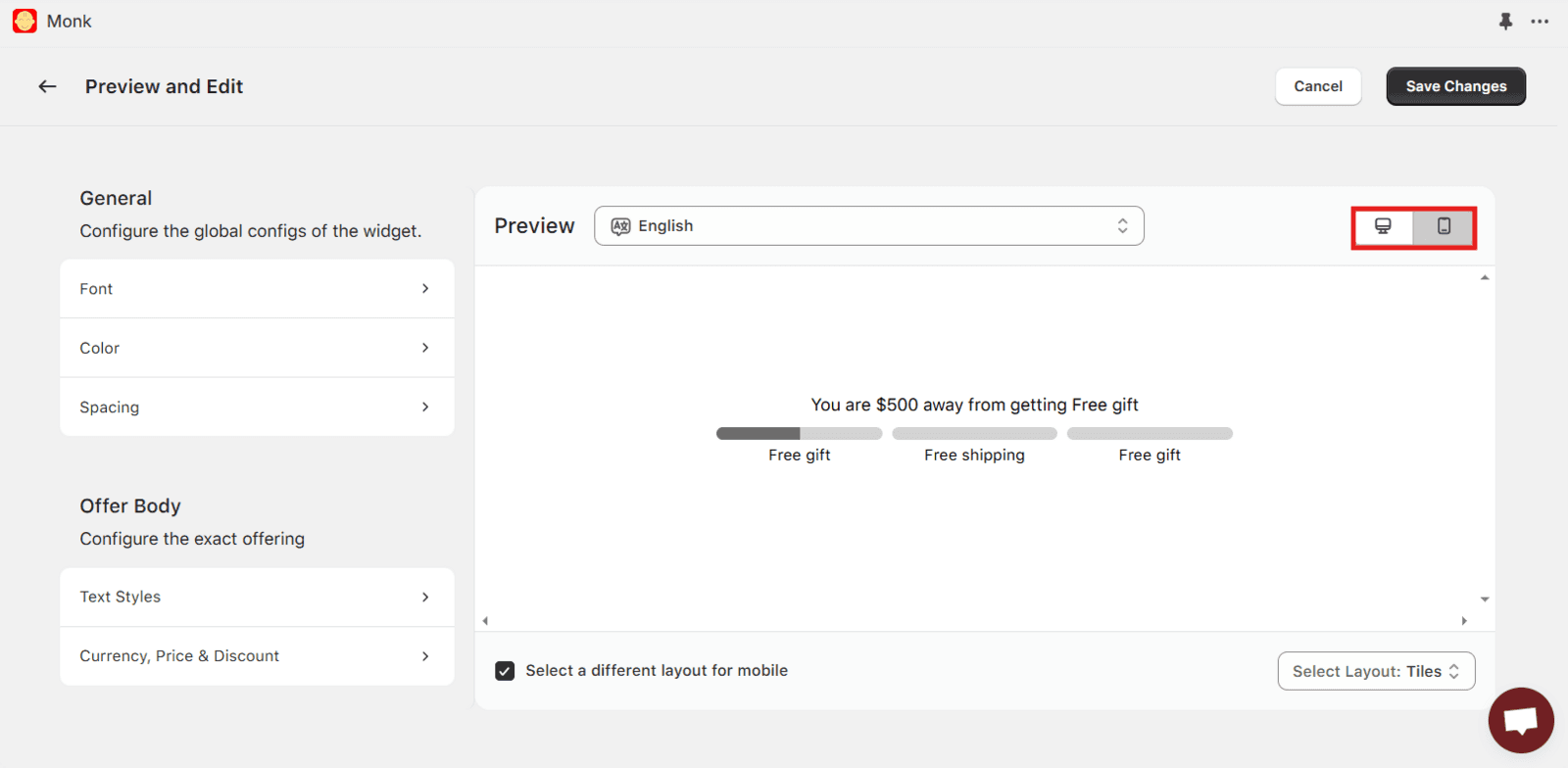Switch preview to desktop view icon

1384,226
